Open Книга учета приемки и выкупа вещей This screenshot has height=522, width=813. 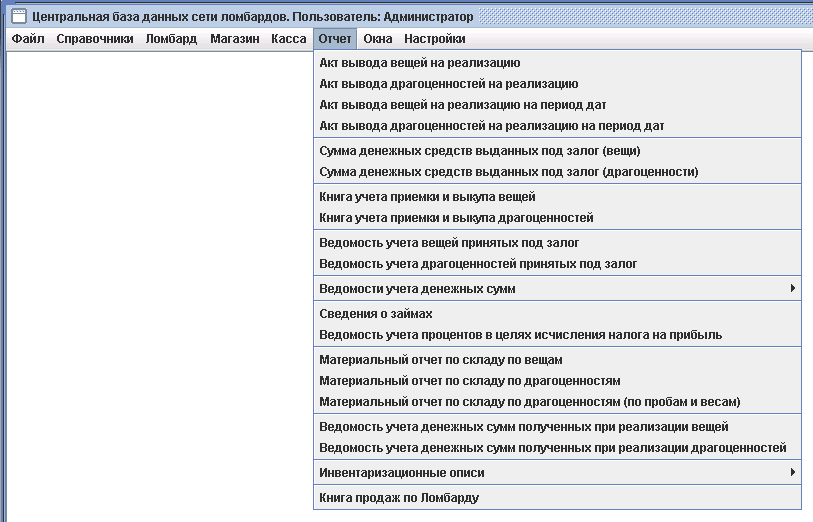click(x=557, y=197)
